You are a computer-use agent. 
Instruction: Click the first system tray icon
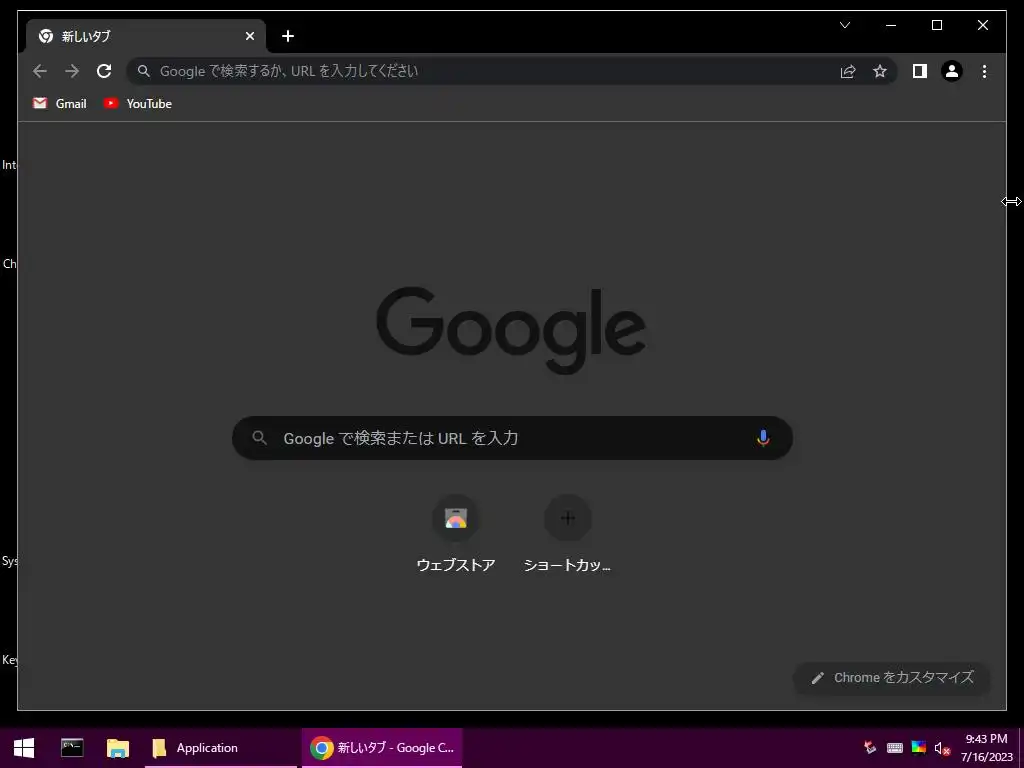point(870,748)
